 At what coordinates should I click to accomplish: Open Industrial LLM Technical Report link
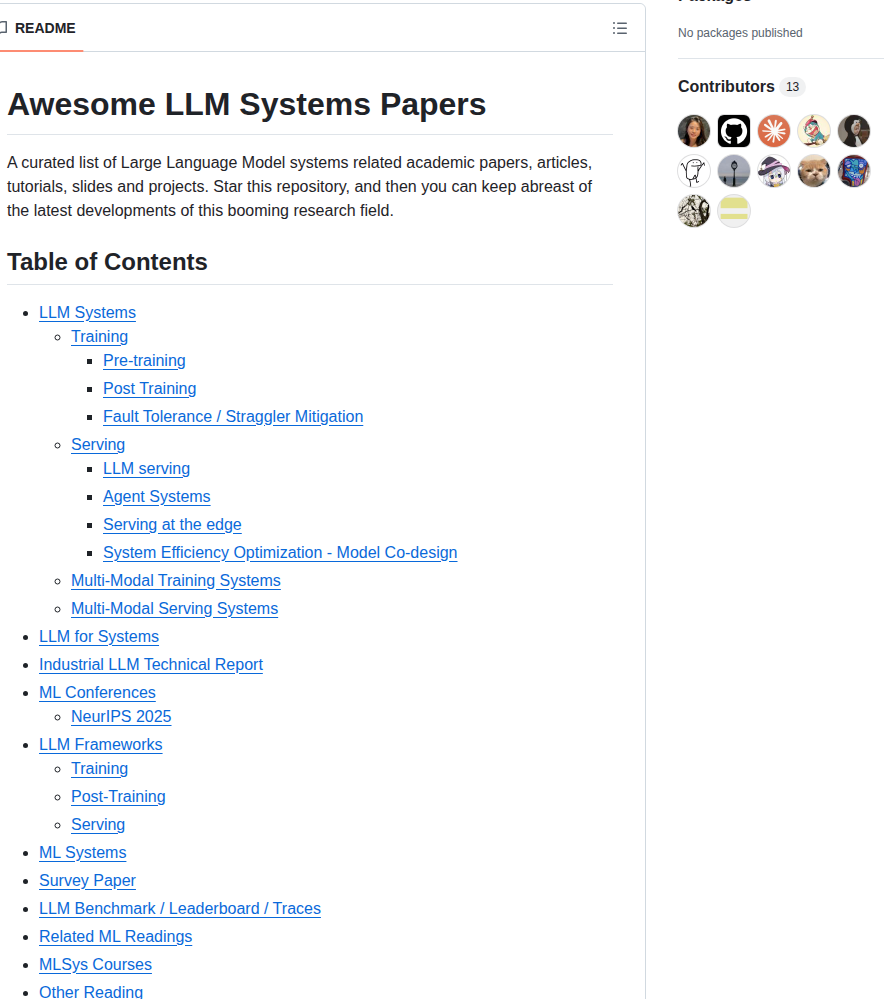click(x=151, y=665)
